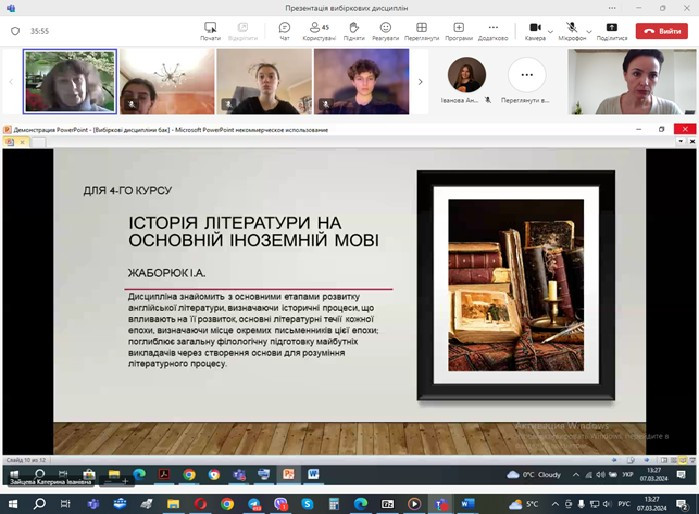
Task: Expand the camera options dropdown arrow
Action: (550, 30)
